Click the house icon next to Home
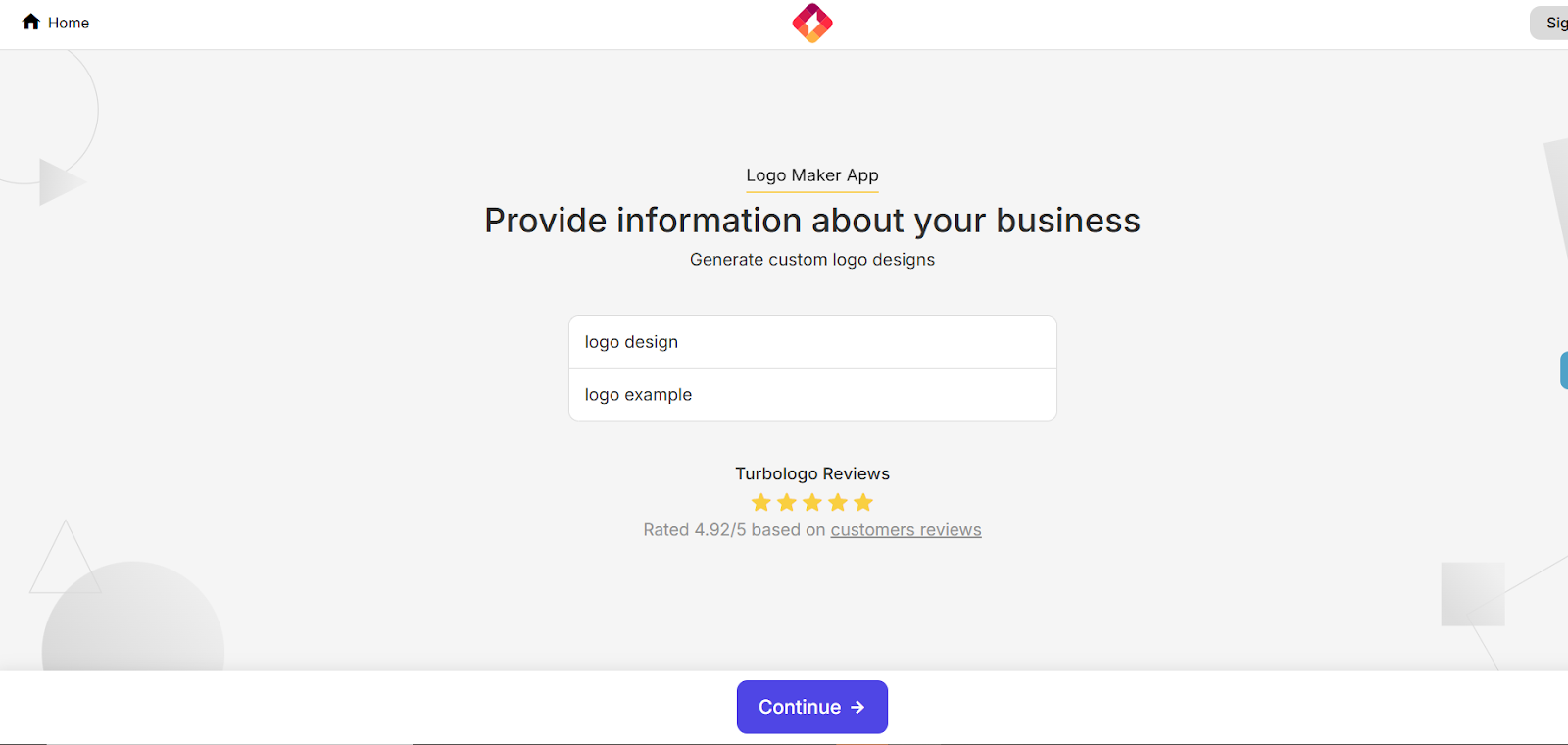Image resolution: width=1568 pixels, height=745 pixels. point(29,22)
